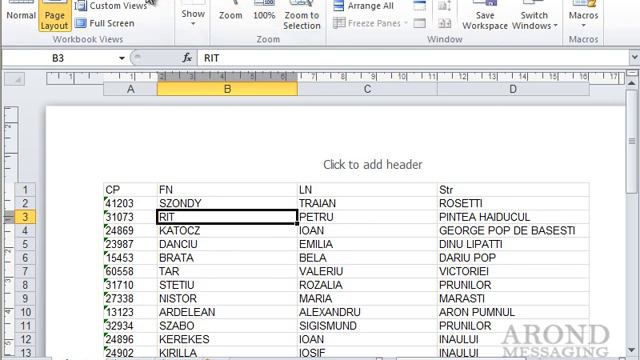
Task: Open the Show dropdown
Action: [193, 16]
